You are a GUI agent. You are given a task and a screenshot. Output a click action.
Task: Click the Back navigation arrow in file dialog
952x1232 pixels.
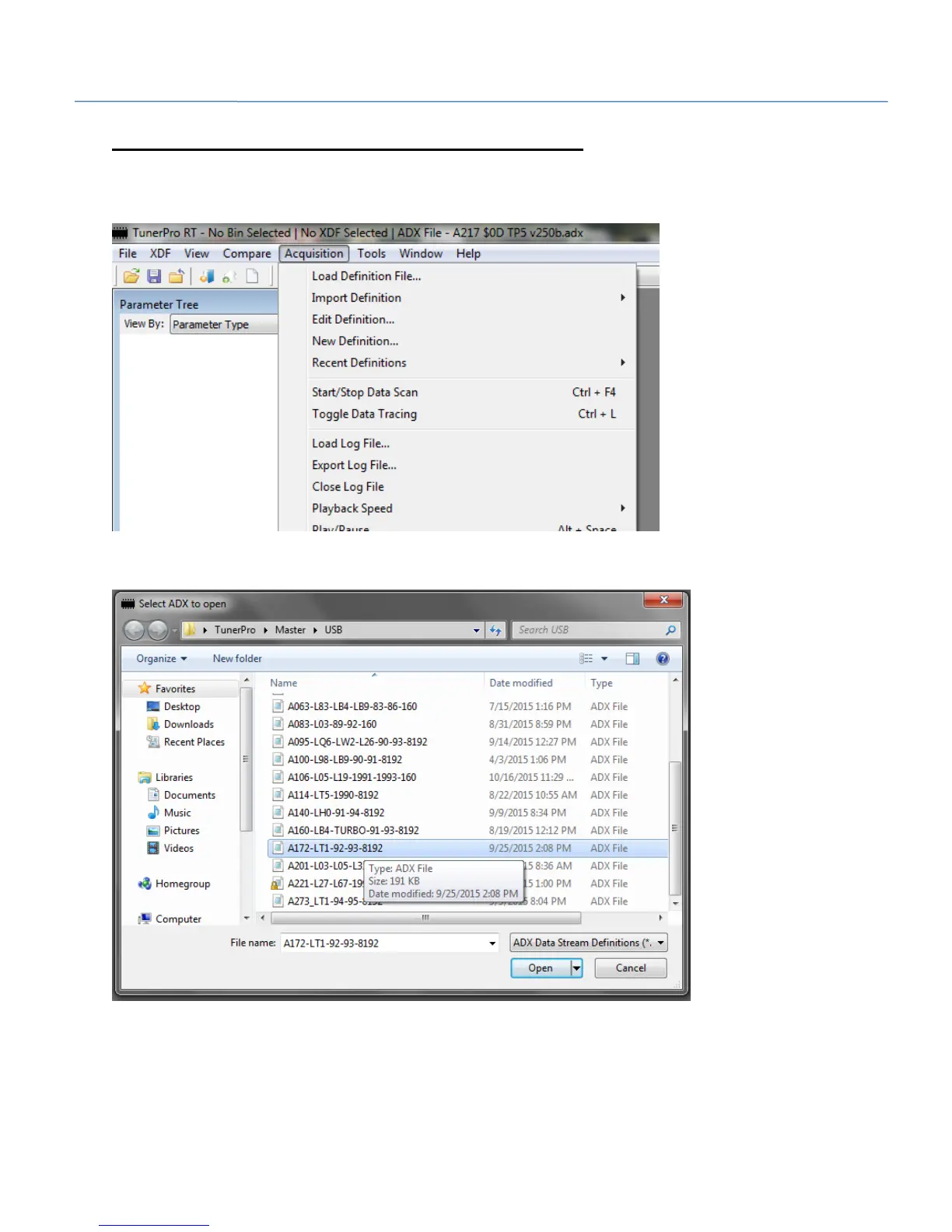(x=134, y=630)
